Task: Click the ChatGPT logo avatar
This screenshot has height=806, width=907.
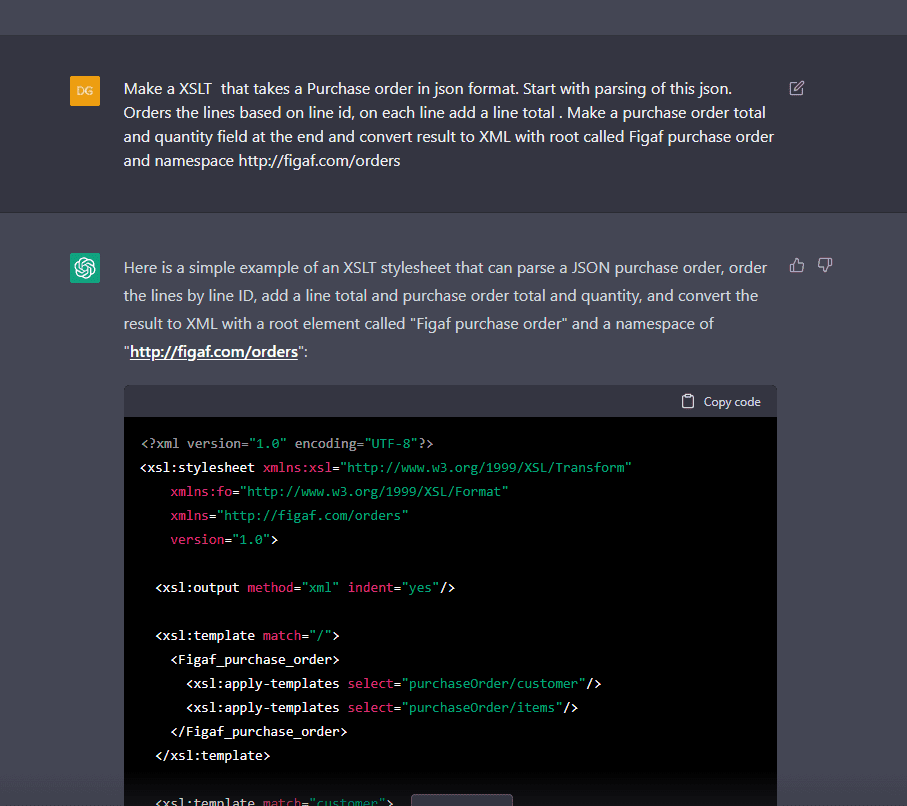Action: 85,268
